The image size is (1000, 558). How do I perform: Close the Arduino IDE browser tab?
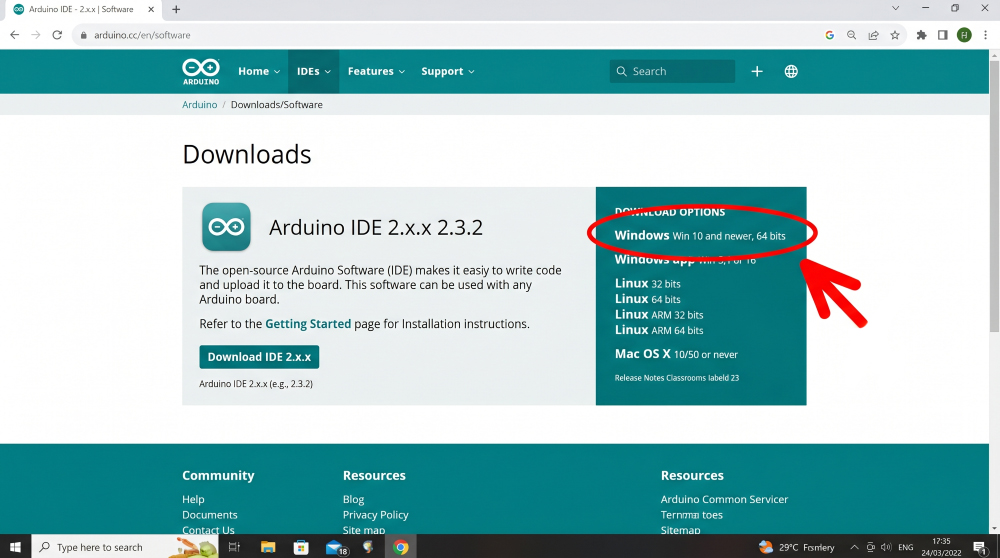pyautogui.click(x=151, y=10)
